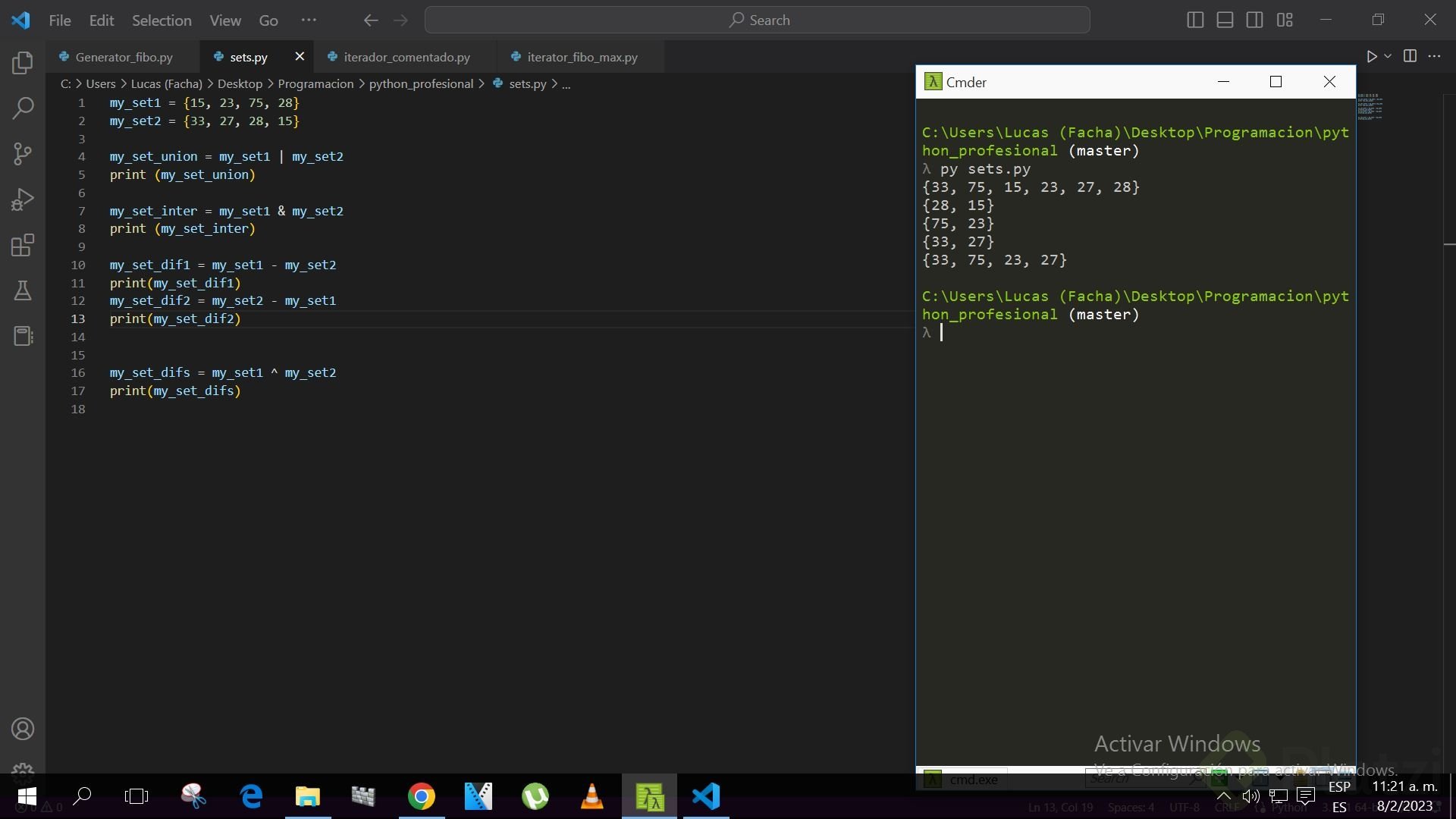Screen dimensions: 1456x819
Task: Open the Testing flask view
Action: point(23,290)
